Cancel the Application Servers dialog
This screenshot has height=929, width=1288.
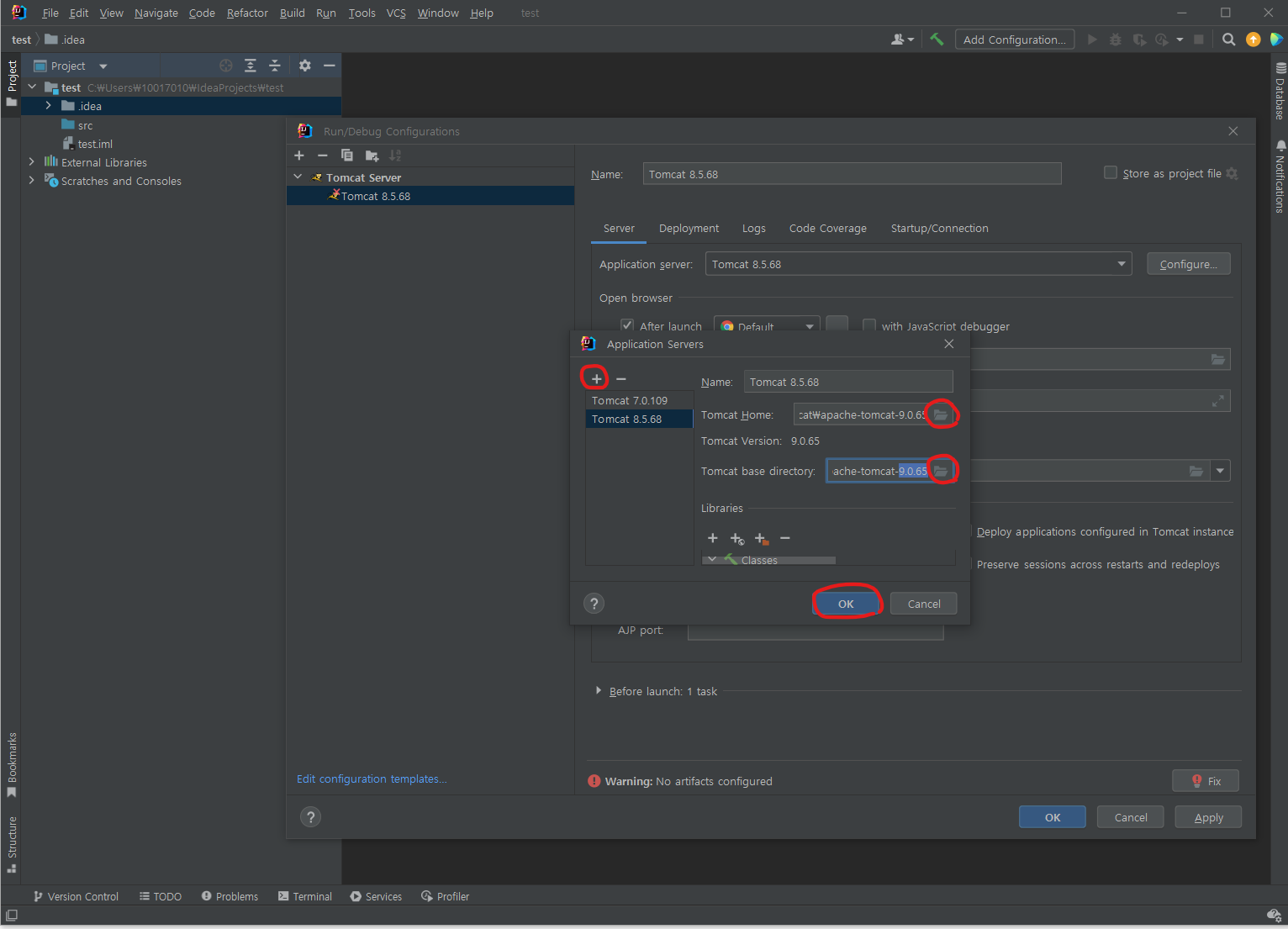coord(924,604)
